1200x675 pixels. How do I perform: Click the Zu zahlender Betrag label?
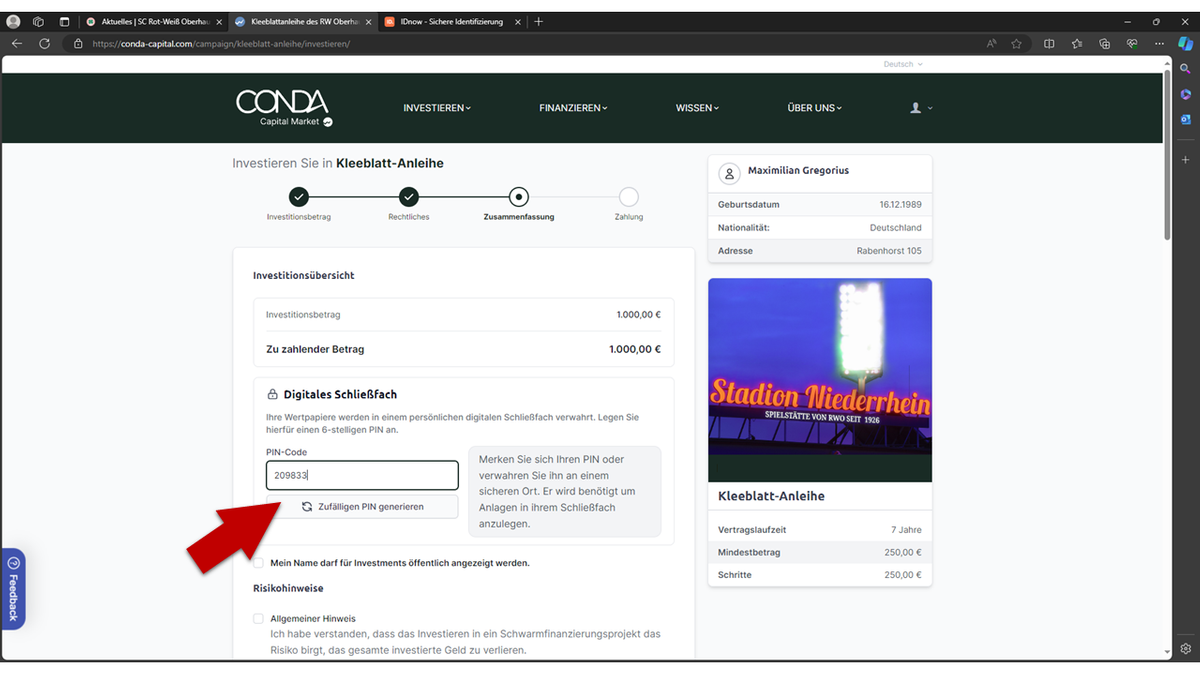point(315,350)
